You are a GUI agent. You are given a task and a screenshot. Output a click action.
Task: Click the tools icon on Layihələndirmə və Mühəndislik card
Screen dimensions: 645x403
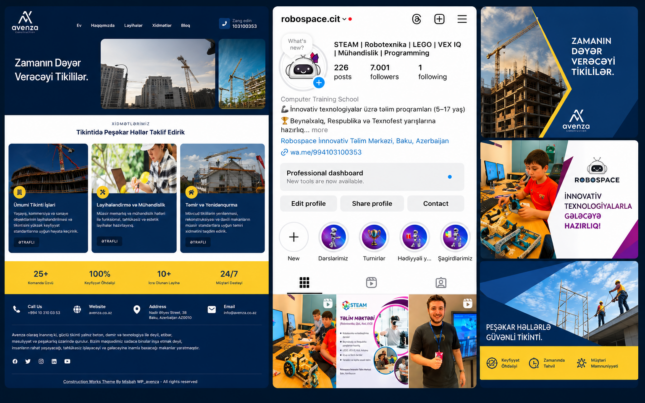click(x=102, y=192)
